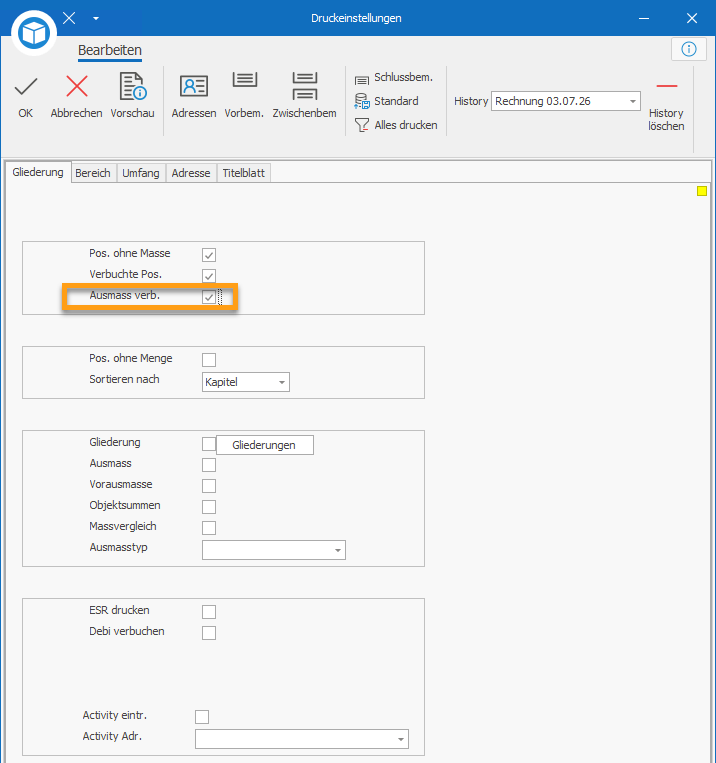Click the Gliederungen button

264,445
